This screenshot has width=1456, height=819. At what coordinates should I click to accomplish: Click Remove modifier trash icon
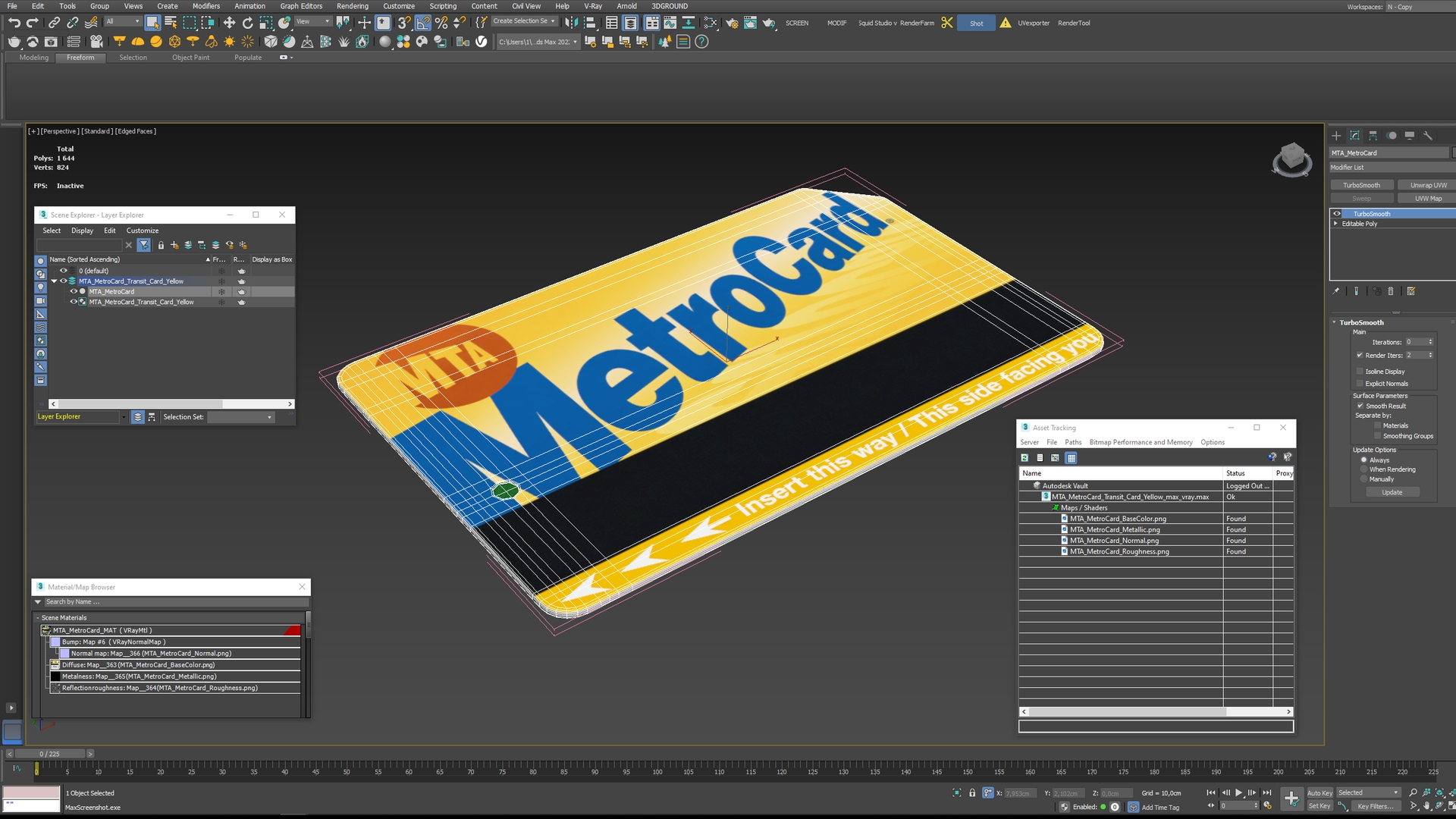pos(1391,291)
